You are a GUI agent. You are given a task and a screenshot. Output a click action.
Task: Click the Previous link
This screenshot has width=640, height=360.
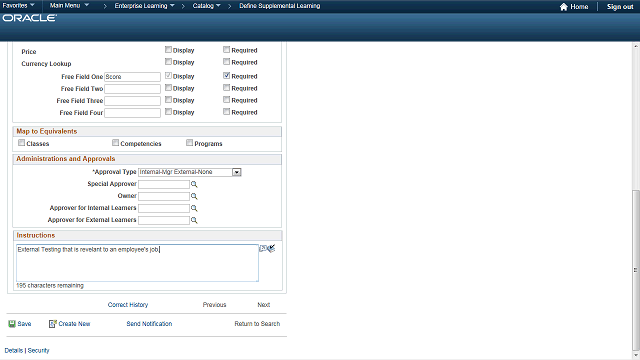[x=214, y=305]
